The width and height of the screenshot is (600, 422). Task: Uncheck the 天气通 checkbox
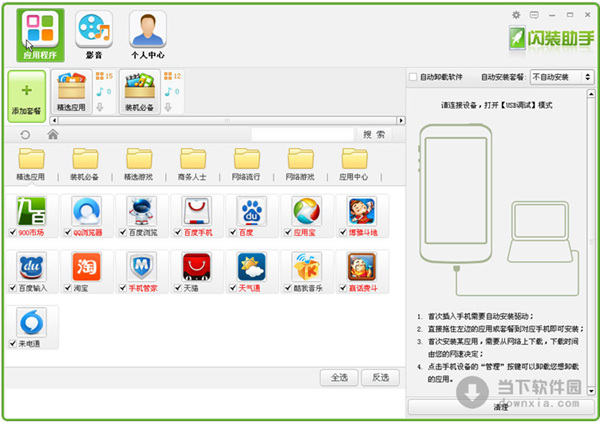pos(233,288)
